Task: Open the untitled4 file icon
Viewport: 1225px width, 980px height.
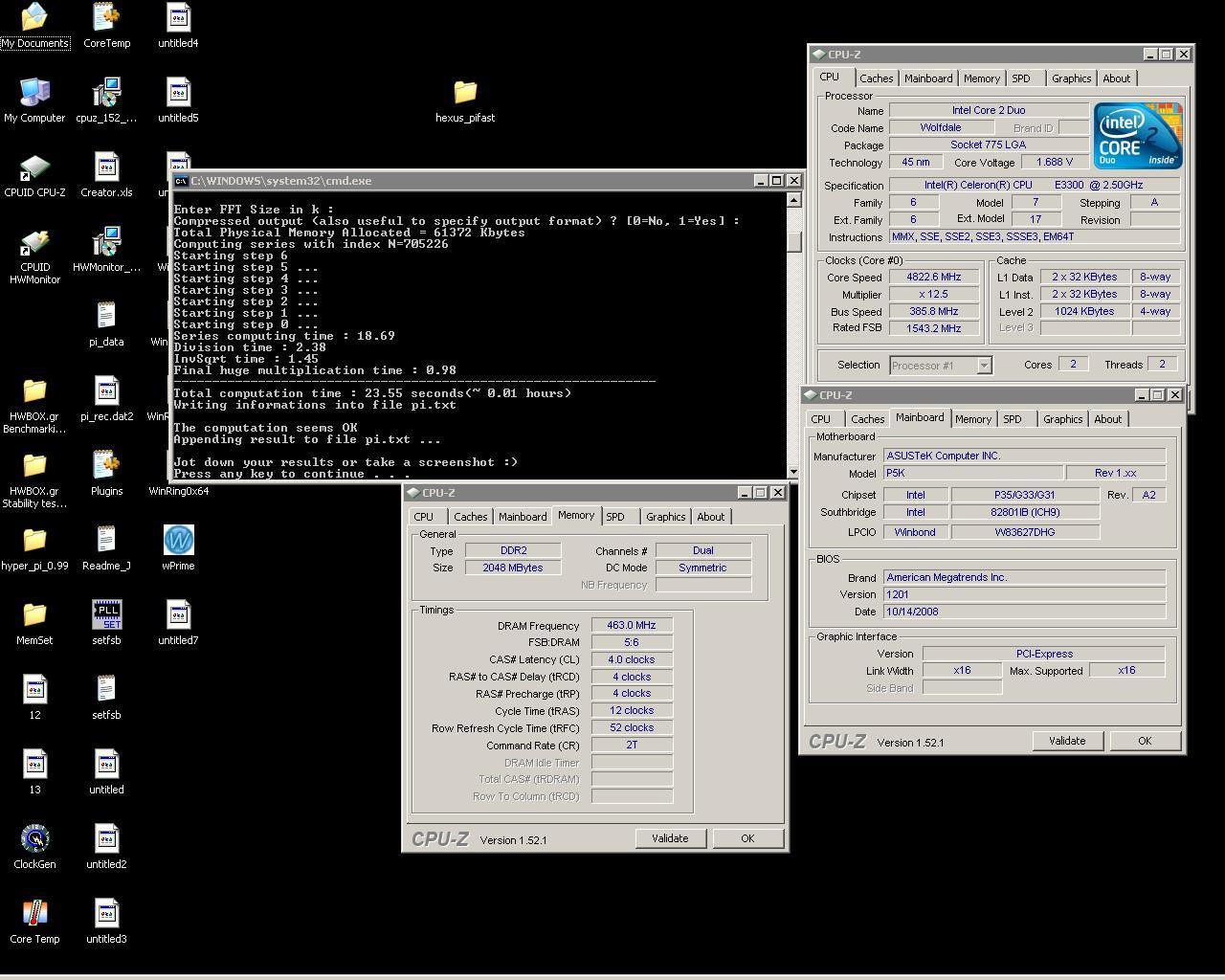Action: [178, 26]
